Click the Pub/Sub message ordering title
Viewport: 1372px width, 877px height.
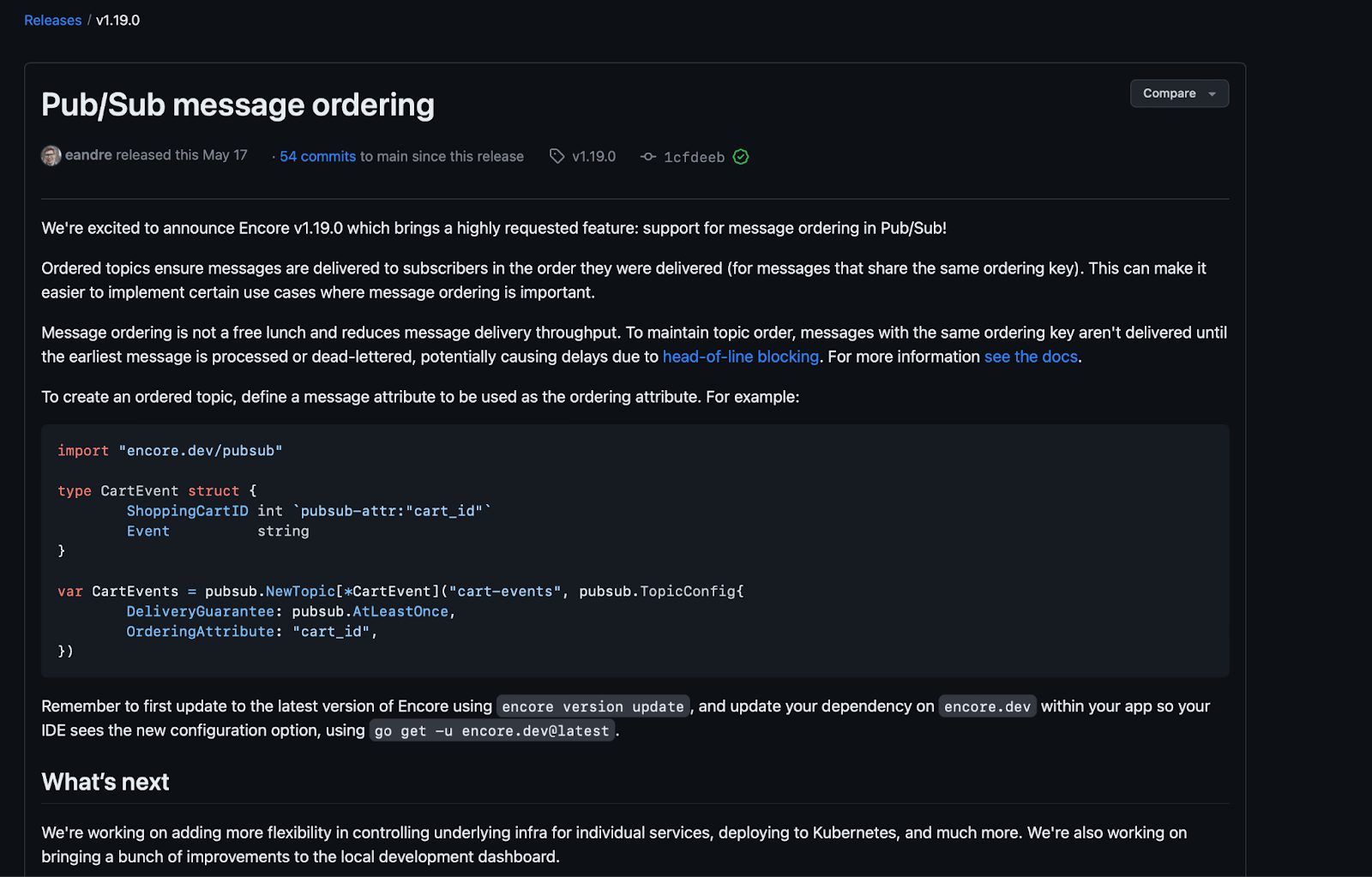pyautogui.click(x=238, y=105)
